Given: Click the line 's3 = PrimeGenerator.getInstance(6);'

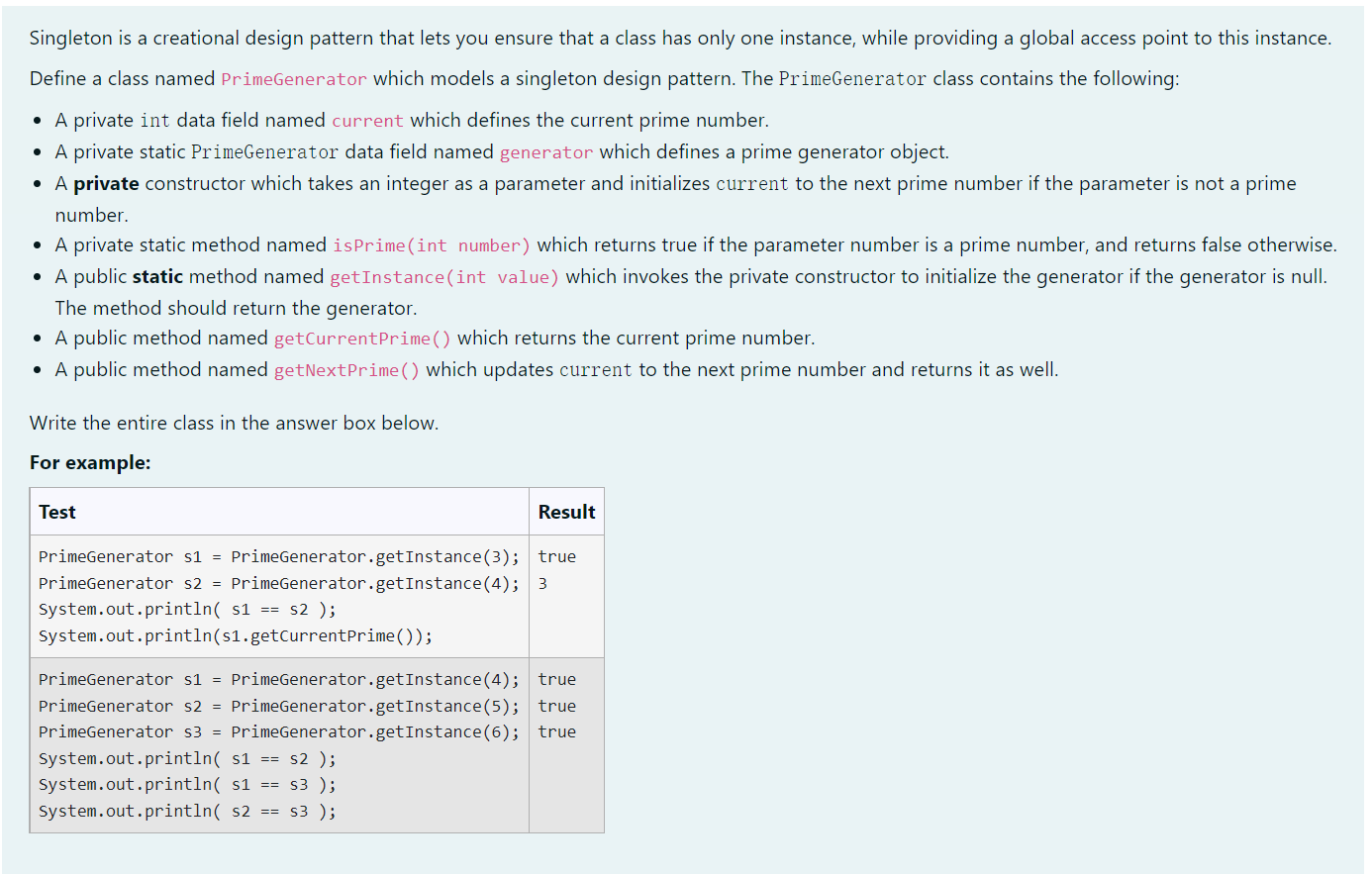Looking at the screenshot, I should [x=279, y=731].
